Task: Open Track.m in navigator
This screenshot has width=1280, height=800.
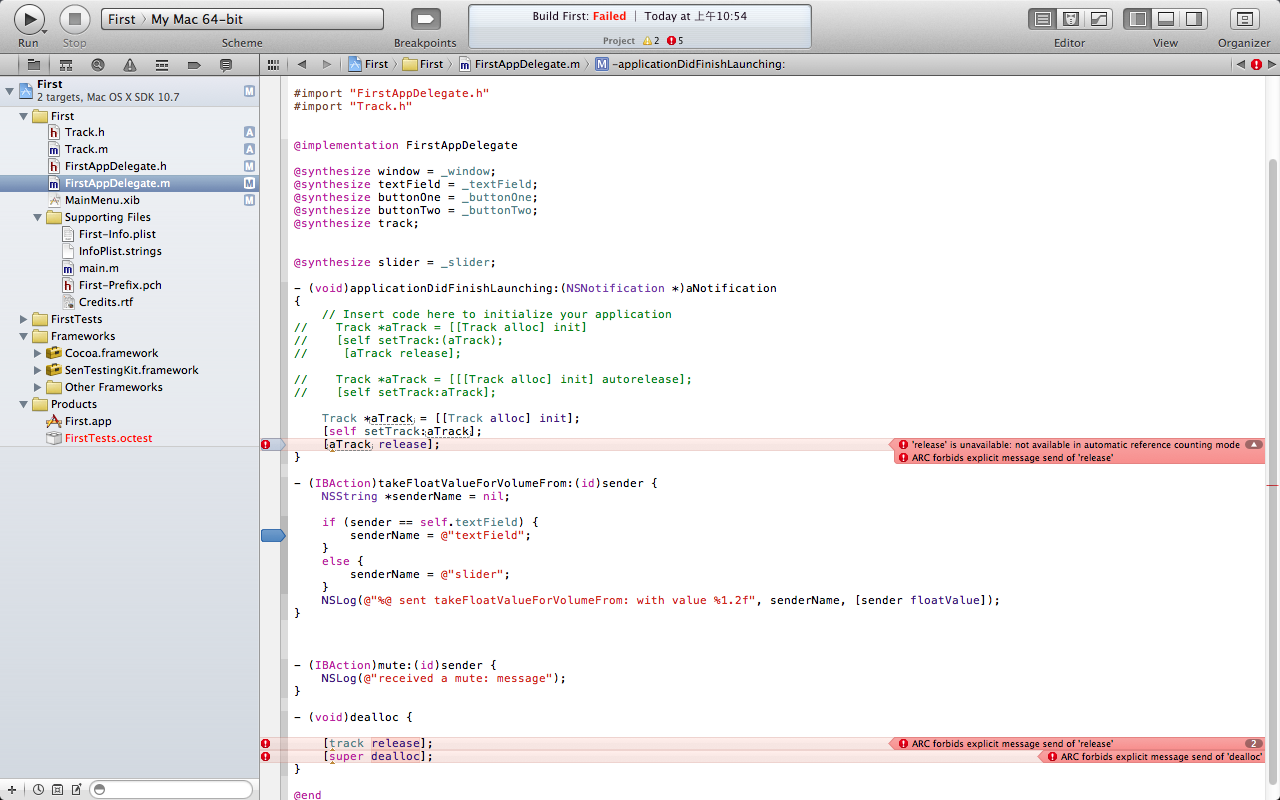Action: coord(86,149)
